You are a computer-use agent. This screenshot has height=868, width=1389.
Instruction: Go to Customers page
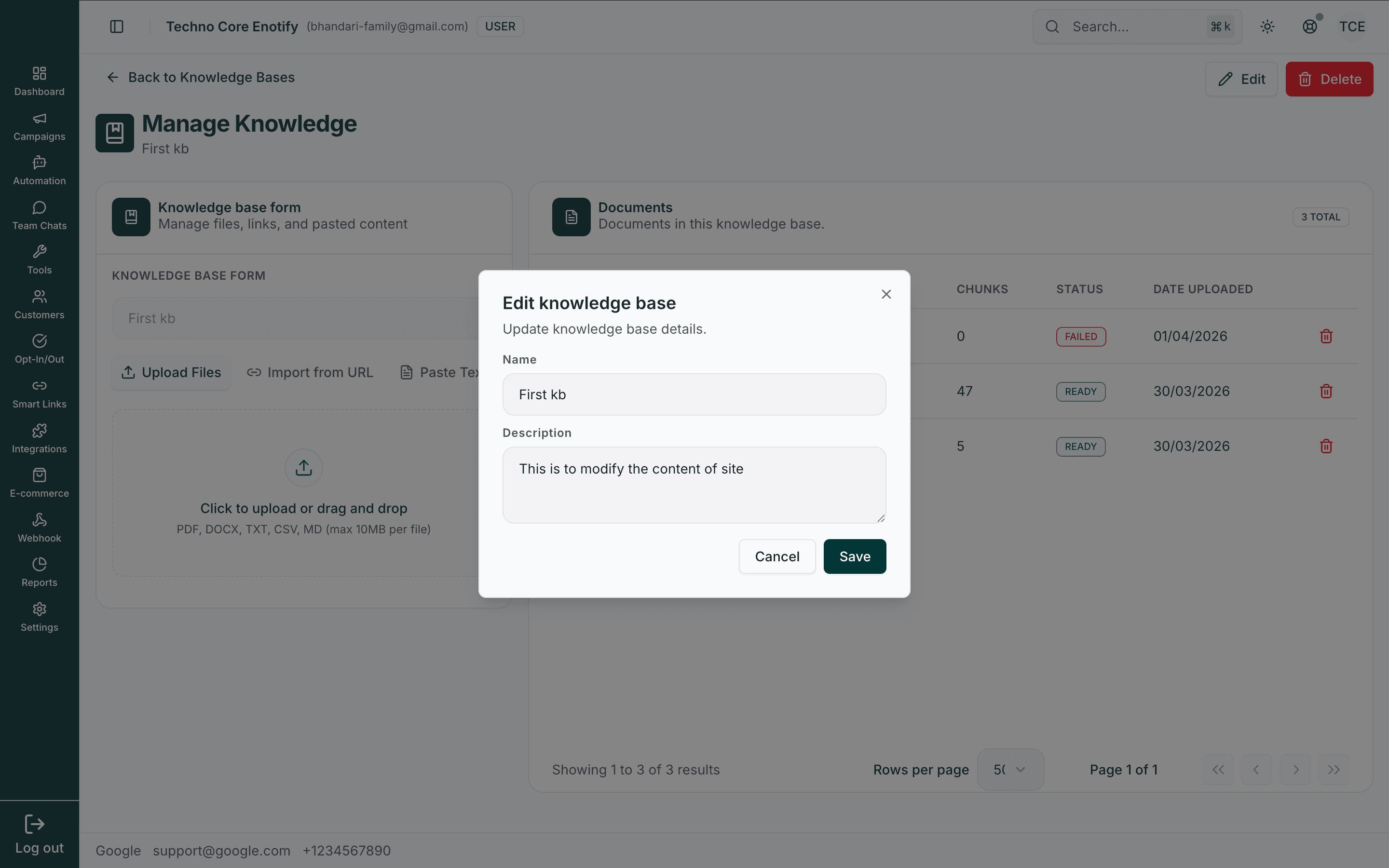39,304
